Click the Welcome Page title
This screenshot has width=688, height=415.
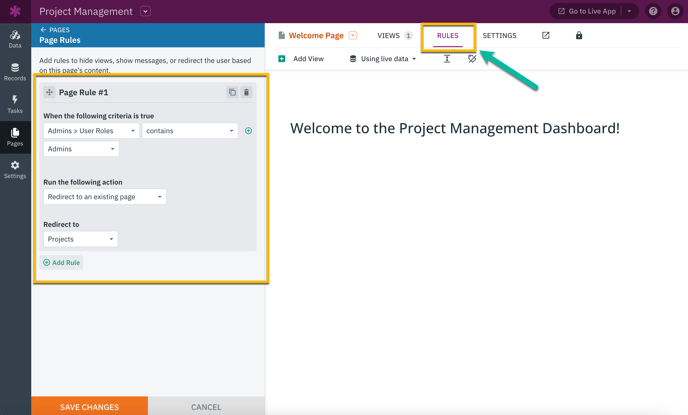click(316, 36)
